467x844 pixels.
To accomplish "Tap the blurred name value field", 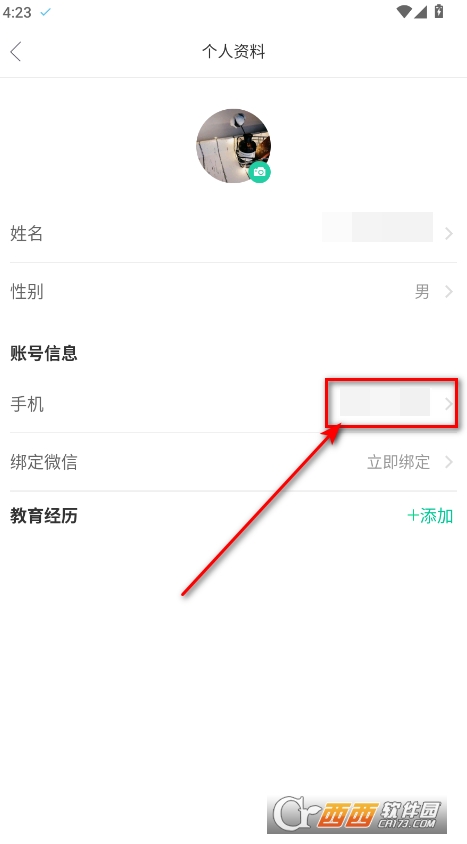I will pos(378,227).
